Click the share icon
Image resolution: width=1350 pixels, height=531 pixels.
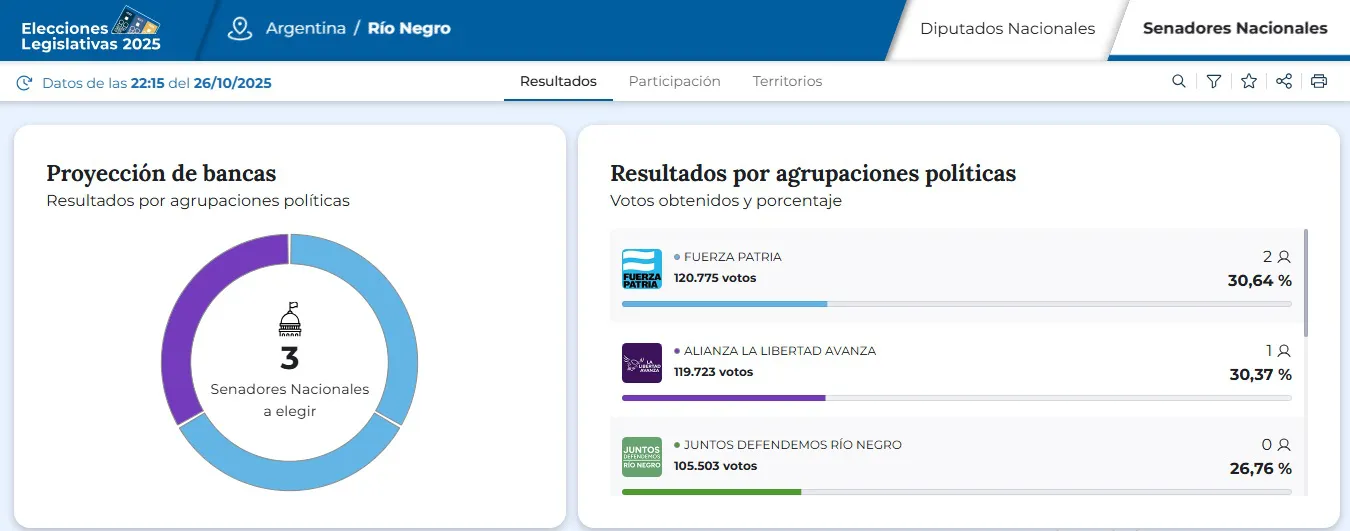tap(1284, 82)
